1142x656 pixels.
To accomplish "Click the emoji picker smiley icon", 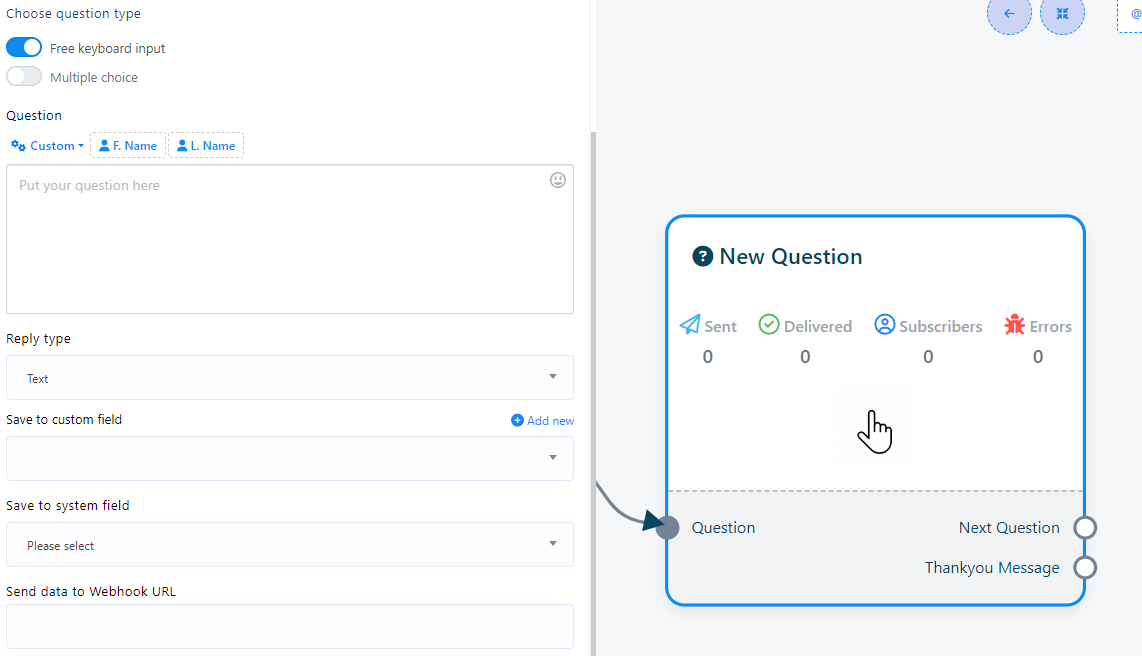I will (558, 180).
